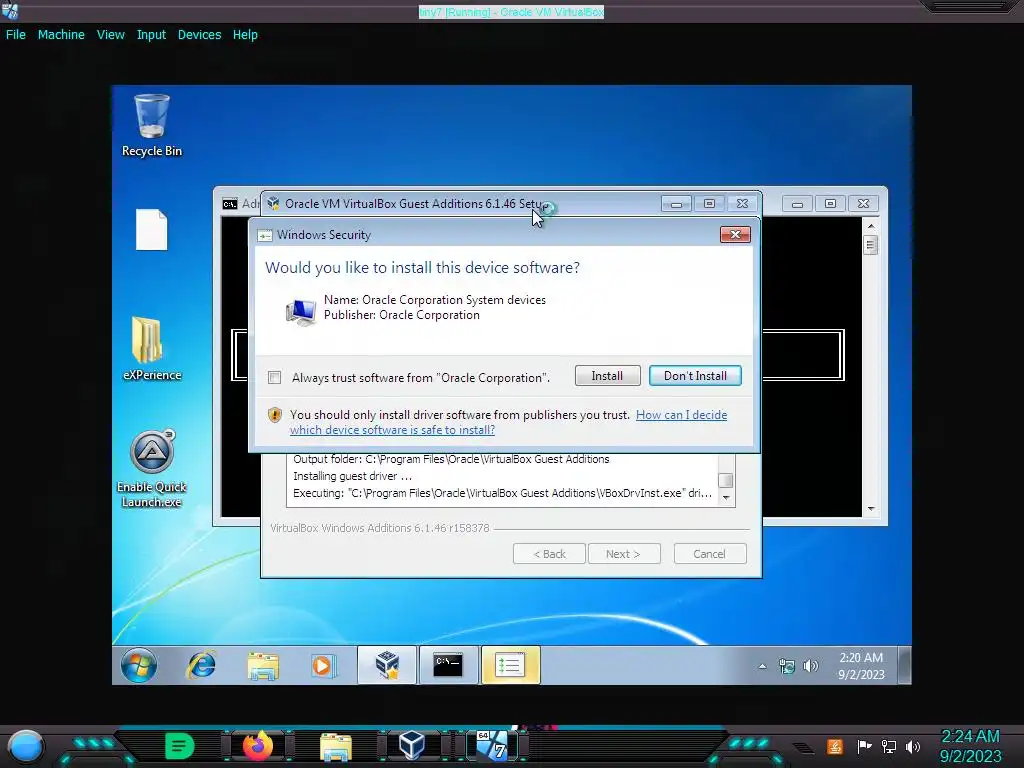Check Always trust software from Oracle Corporation
This screenshot has width=1024, height=768.
point(274,377)
